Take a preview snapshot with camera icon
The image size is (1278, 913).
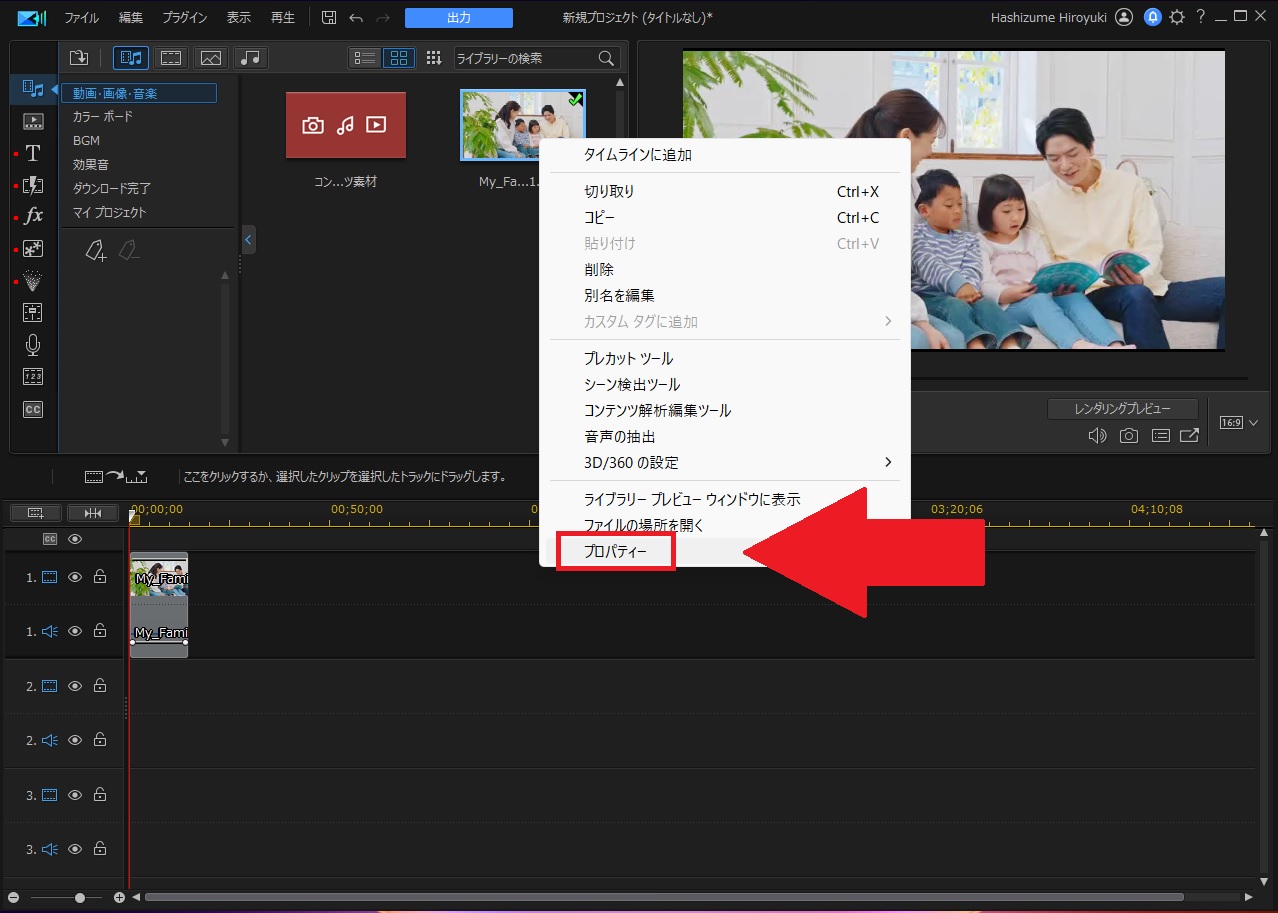point(1129,436)
